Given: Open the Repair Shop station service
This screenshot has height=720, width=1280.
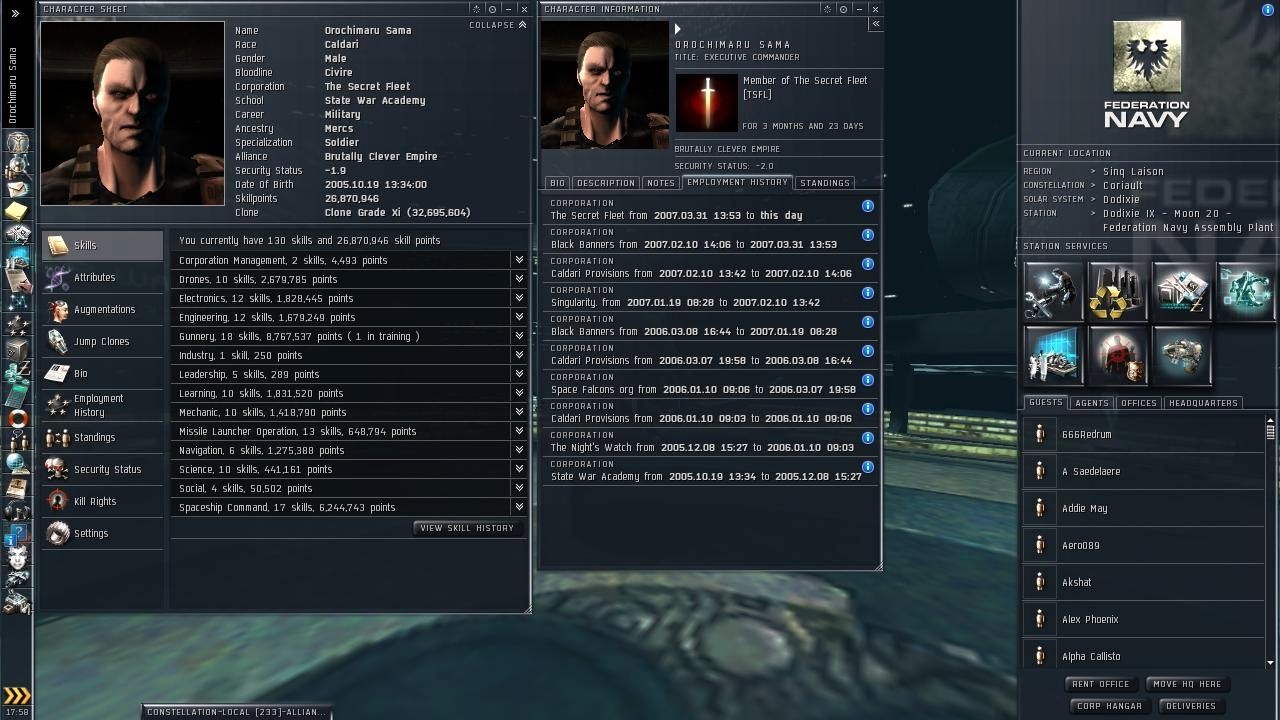Looking at the screenshot, I should (x=1053, y=291).
